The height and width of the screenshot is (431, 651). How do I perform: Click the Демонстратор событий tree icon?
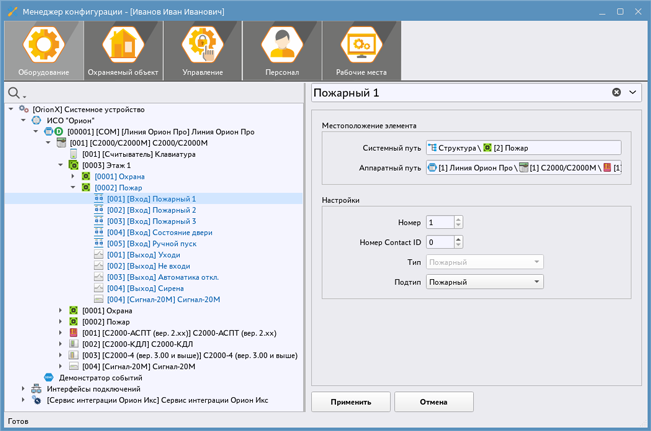(48, 378)
